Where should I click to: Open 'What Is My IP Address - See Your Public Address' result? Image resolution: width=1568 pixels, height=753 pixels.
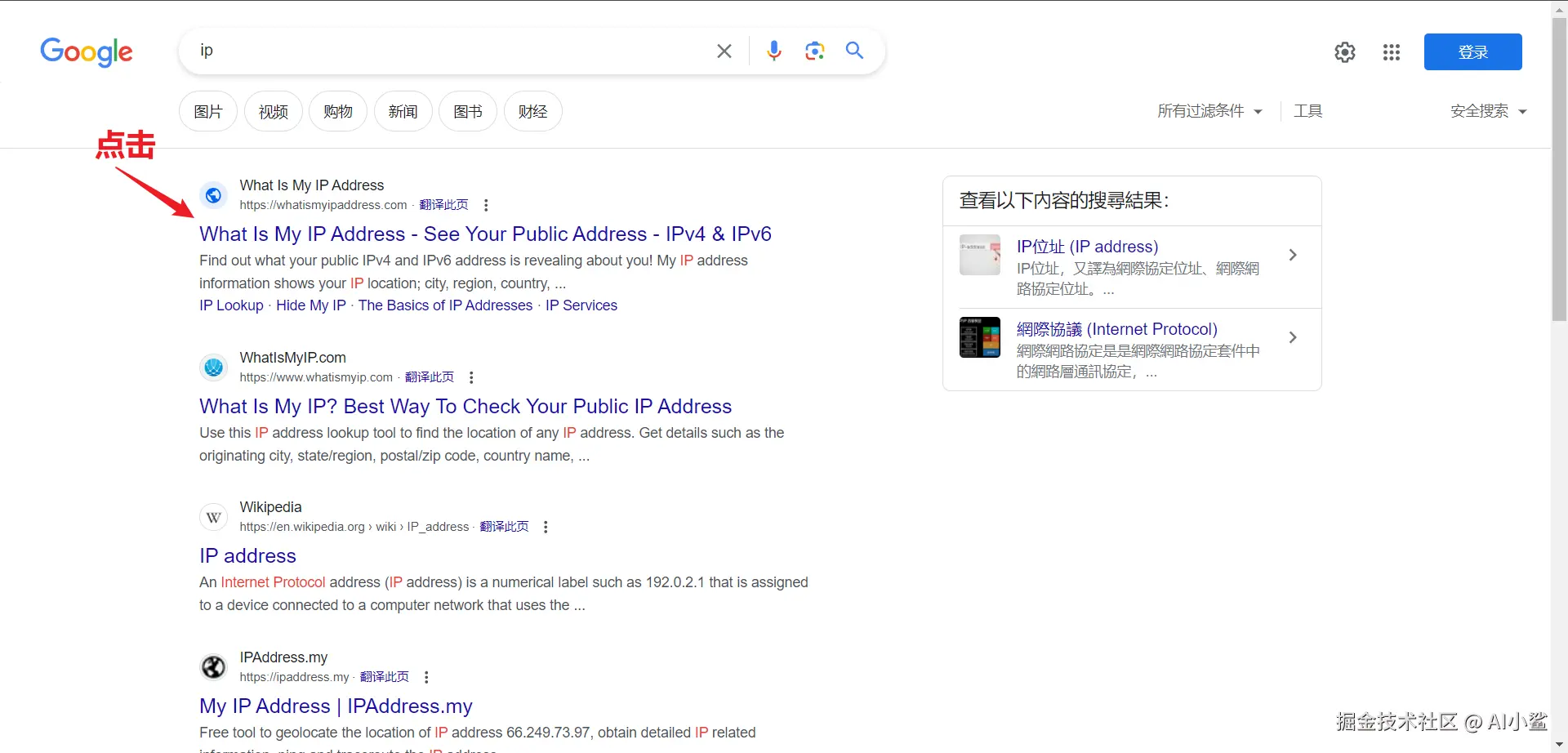click(485, 234)
